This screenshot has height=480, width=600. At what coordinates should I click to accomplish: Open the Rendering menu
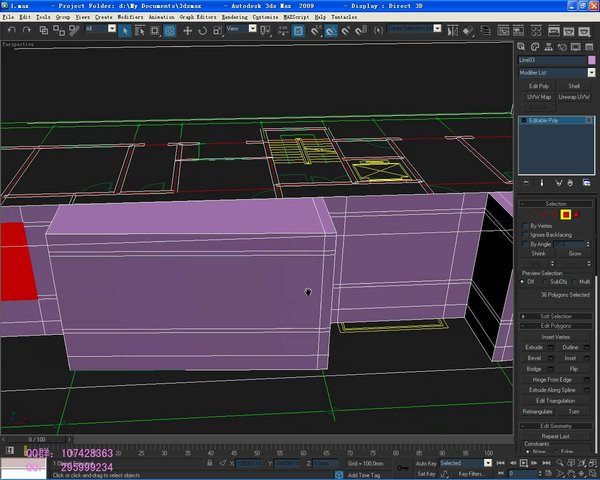pyautogui.click(x=235, y=17)
